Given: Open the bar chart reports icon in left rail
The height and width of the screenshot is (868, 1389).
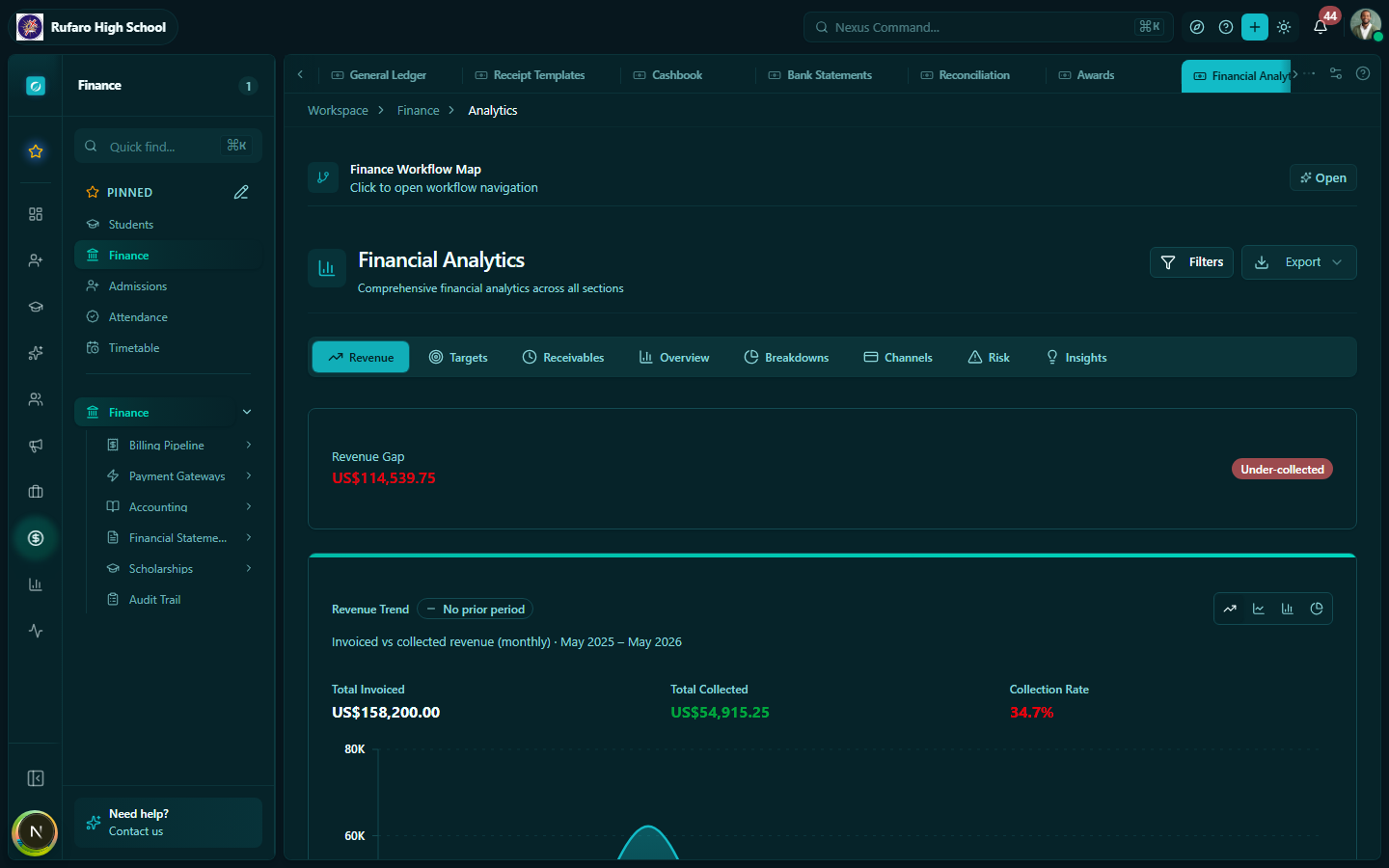Looking at the screenshot, I should [x=36, y=584].
